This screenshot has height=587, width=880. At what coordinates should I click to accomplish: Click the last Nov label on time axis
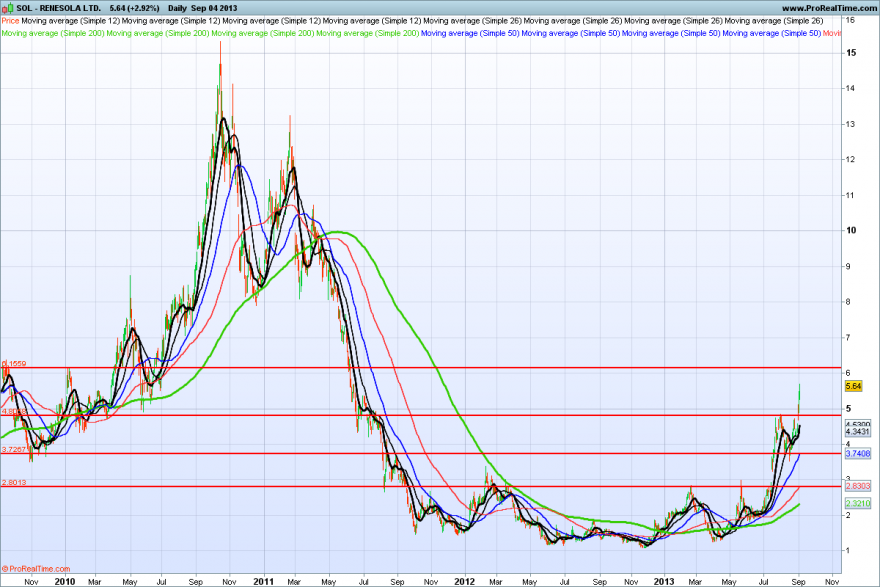832,582
